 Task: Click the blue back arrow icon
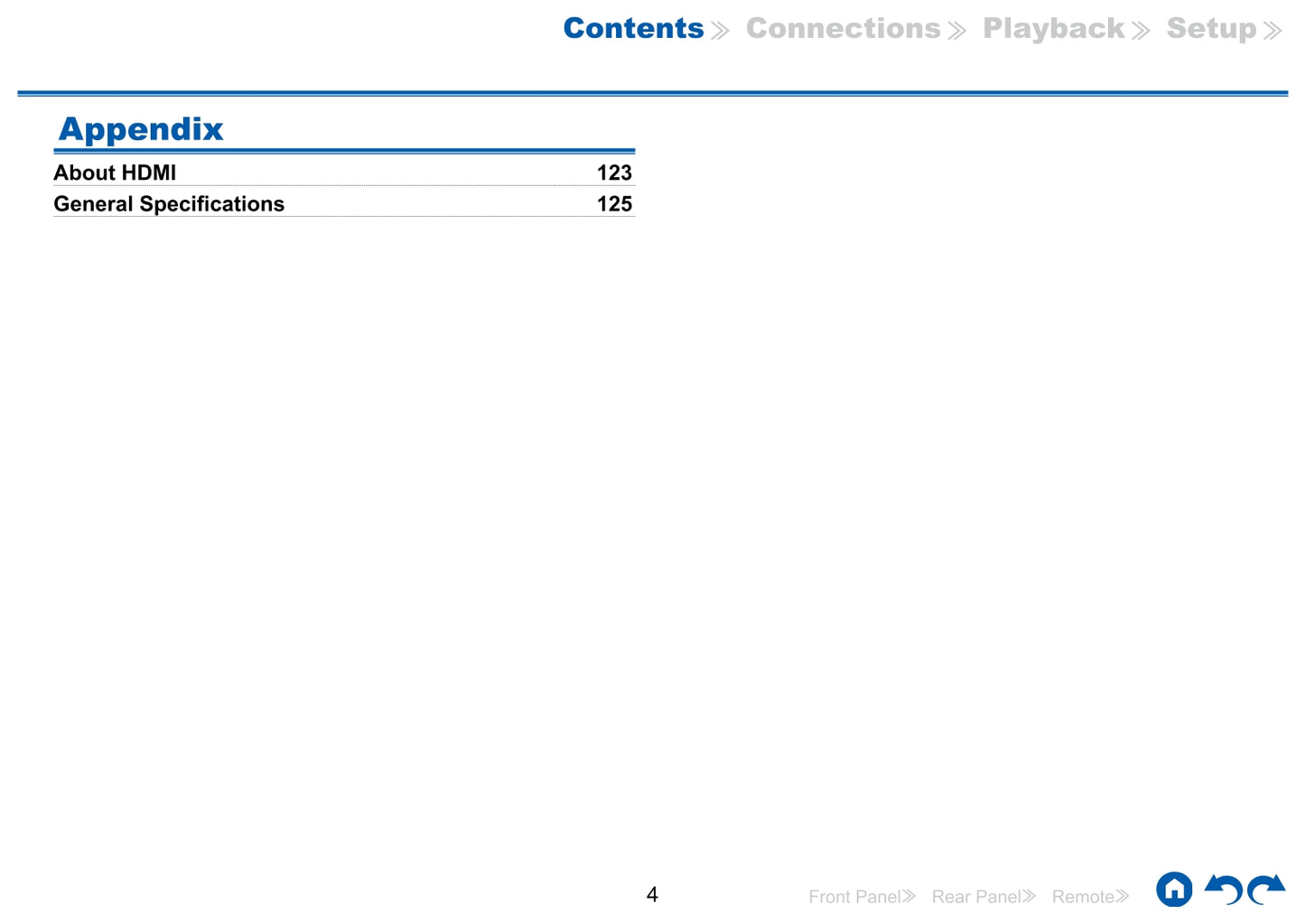coord(1224,890)
